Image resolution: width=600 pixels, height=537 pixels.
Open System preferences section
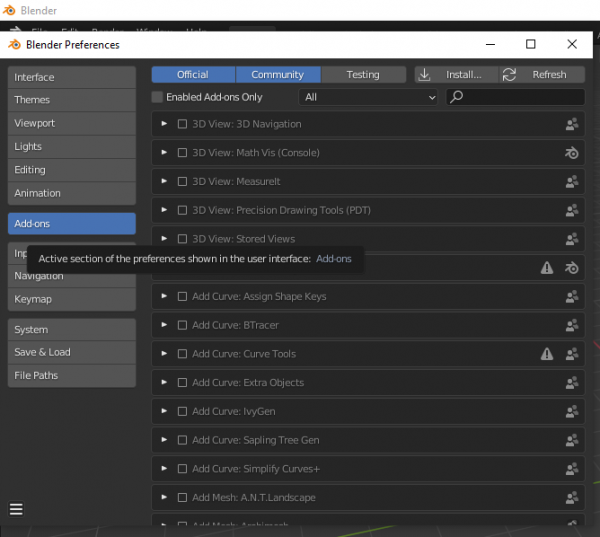tap(72, 330)
